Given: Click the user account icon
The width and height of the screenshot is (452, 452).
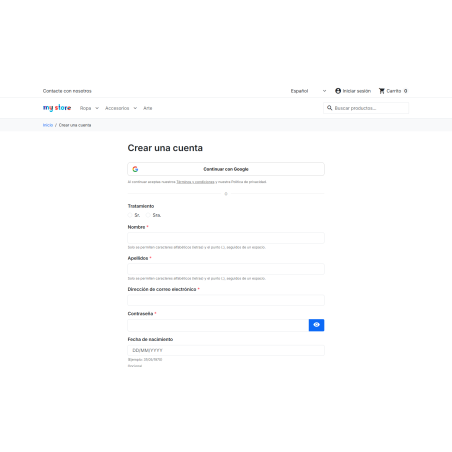Looking at the screenshot, I should coord(338,91).
